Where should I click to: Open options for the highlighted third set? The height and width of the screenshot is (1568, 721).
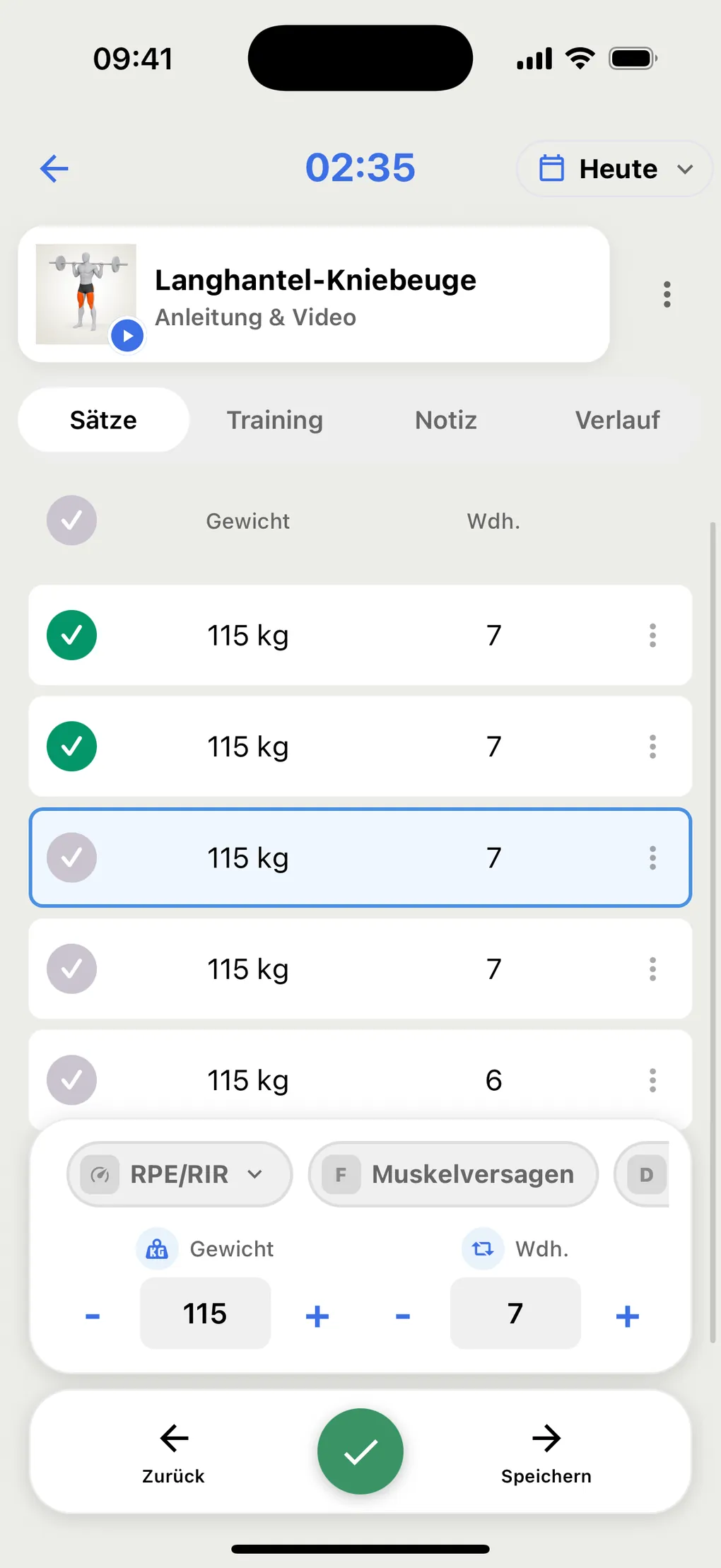point(652,858)
